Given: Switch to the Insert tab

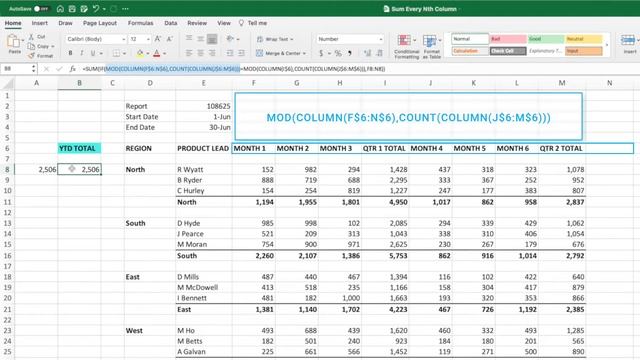Looking at the screenshot, I should tap(40, 23).
